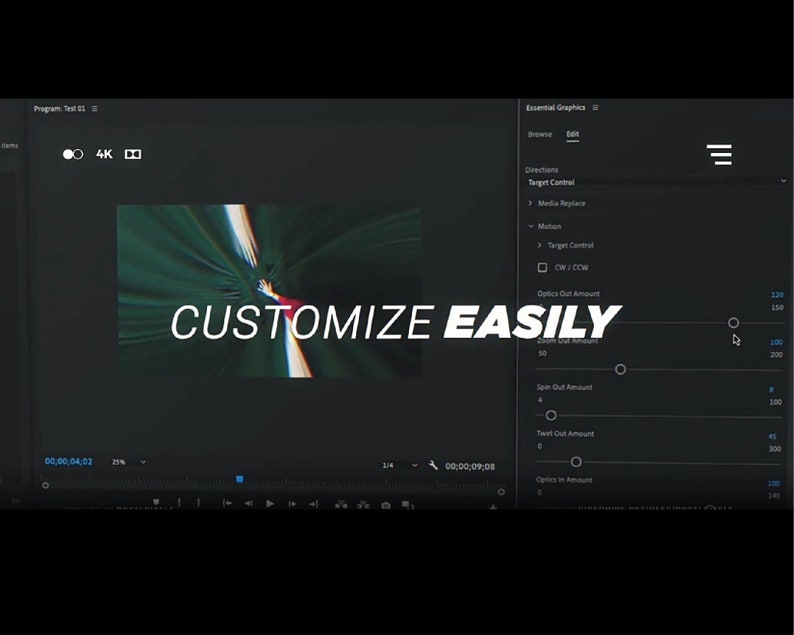Click the Extract button icon
Viewport: 794px width, 635px height.
coord(363,504)
